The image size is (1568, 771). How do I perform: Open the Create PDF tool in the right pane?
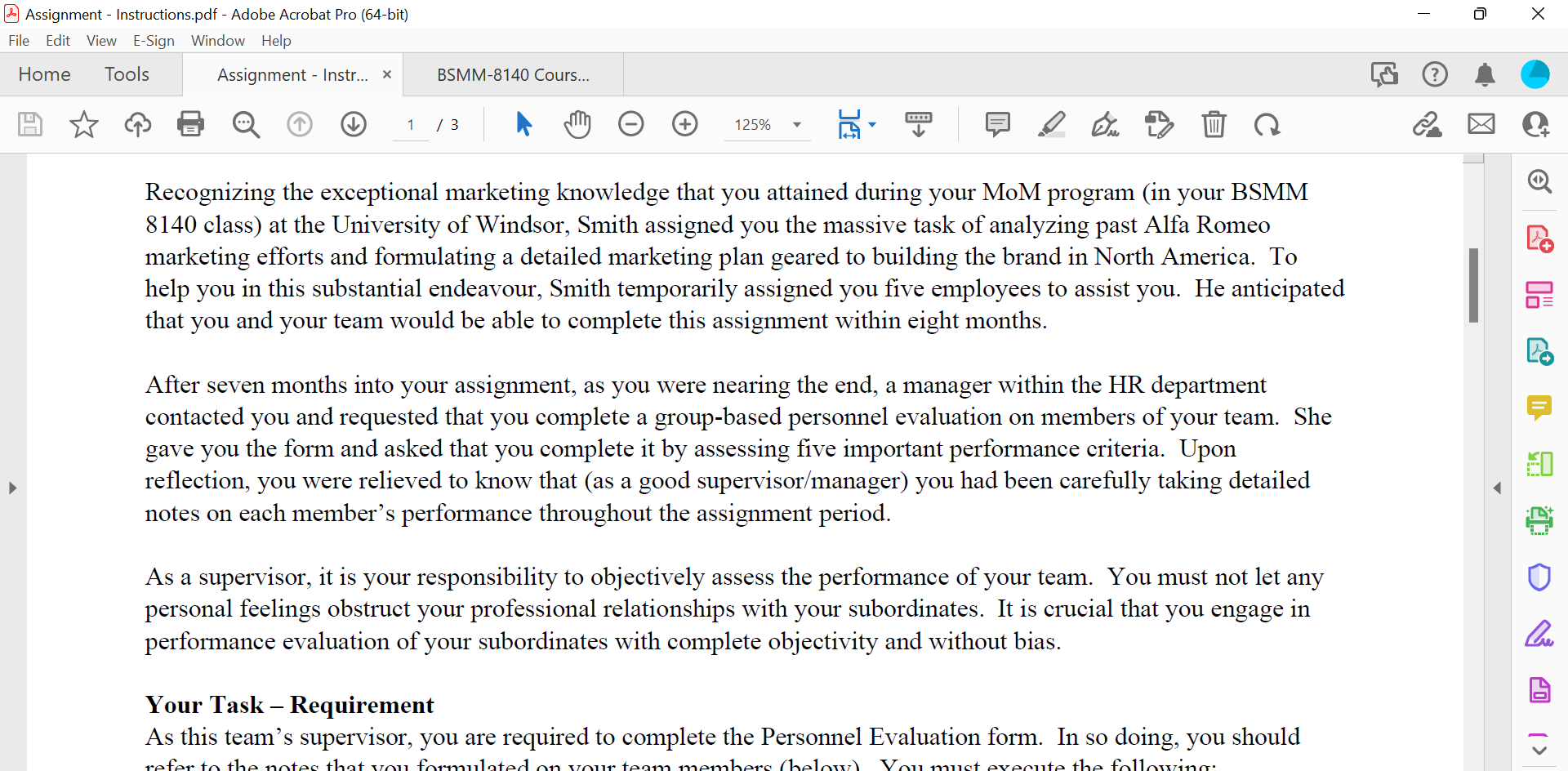pos(1539,238)
